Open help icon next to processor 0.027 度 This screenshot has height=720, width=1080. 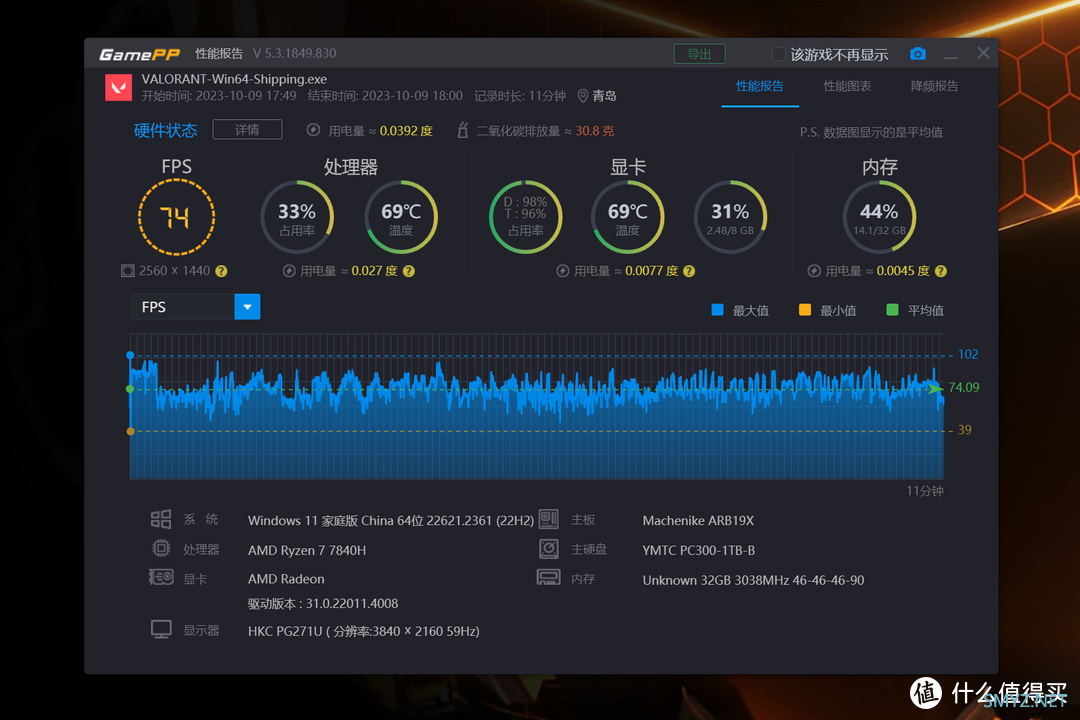409,271
